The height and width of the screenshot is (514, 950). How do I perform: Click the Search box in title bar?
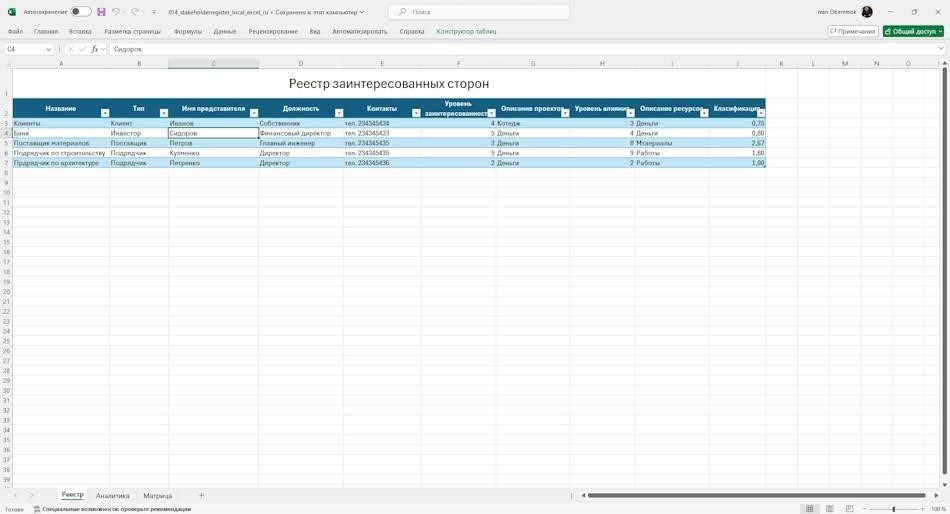(x=479, y=12)
